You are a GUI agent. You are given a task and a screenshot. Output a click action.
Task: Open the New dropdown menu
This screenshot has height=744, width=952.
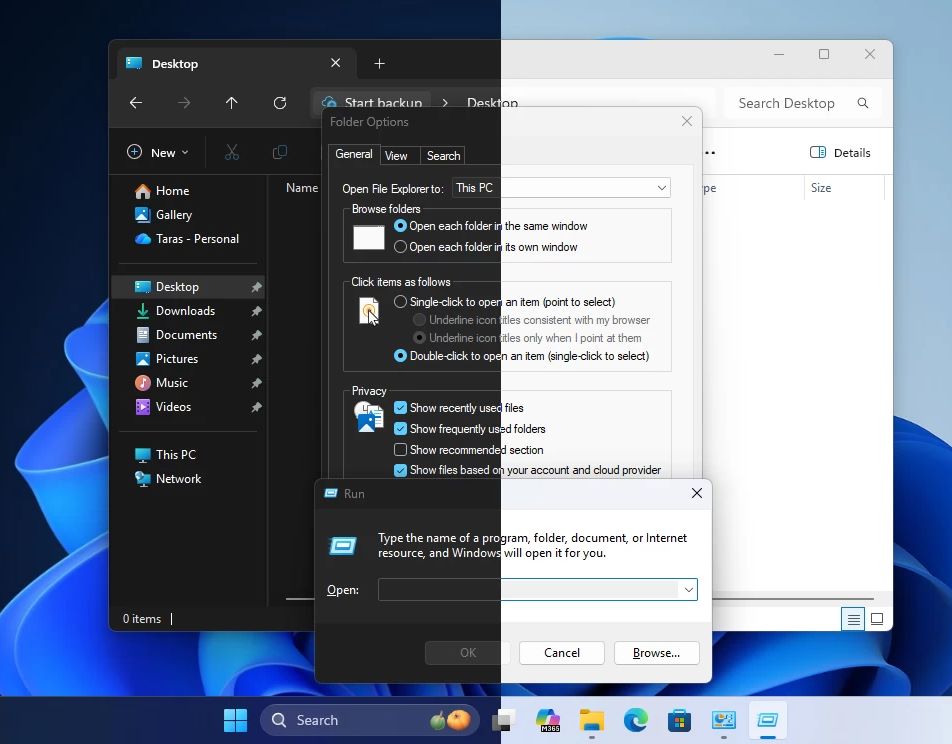point(158,152)
